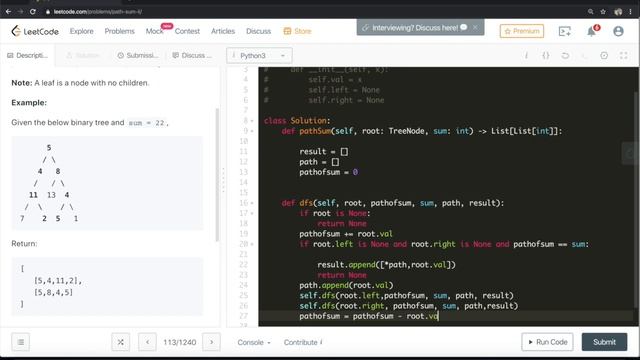Open editor settings gear icon
The width and height of the screenshot is (640, 360).
tap(604, 56)
